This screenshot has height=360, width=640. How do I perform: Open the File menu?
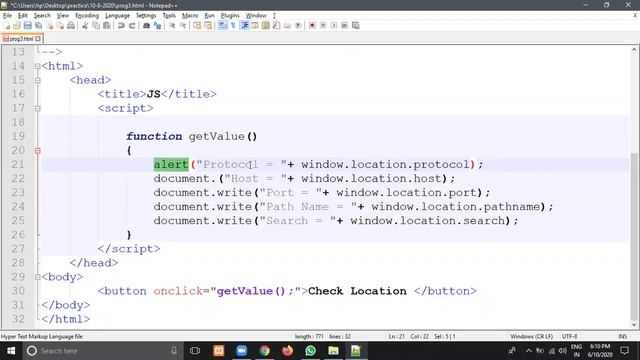click(7, 16)
